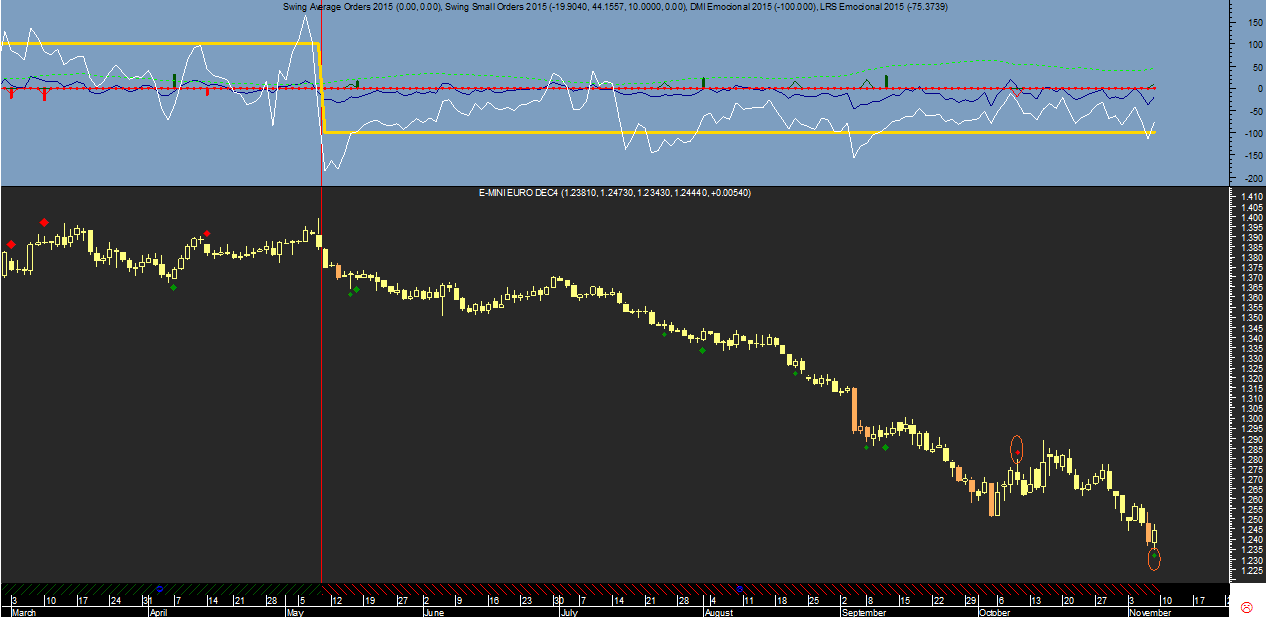Select the red ellipse annotation in early October
The height and width of the screenshot is (617, 1266).
[1017, 448]
